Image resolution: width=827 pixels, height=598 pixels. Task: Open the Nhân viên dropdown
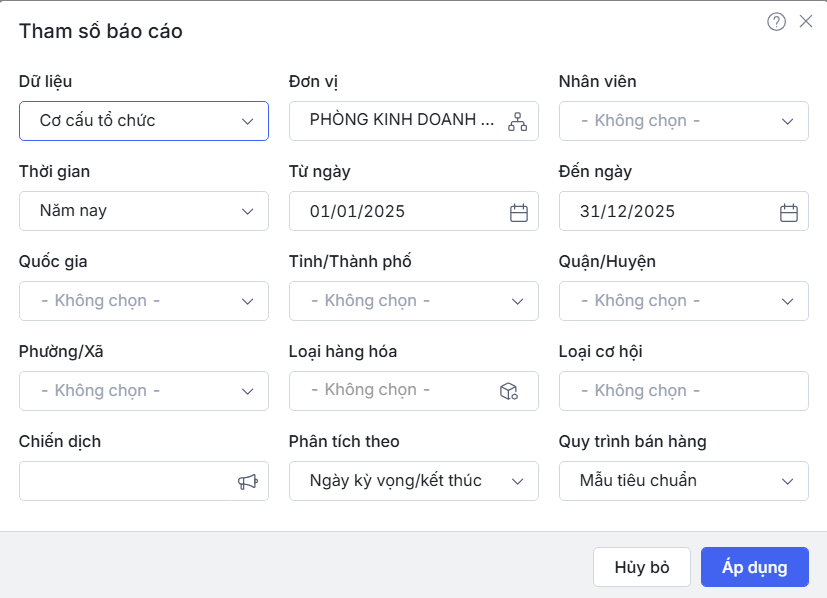684,121
